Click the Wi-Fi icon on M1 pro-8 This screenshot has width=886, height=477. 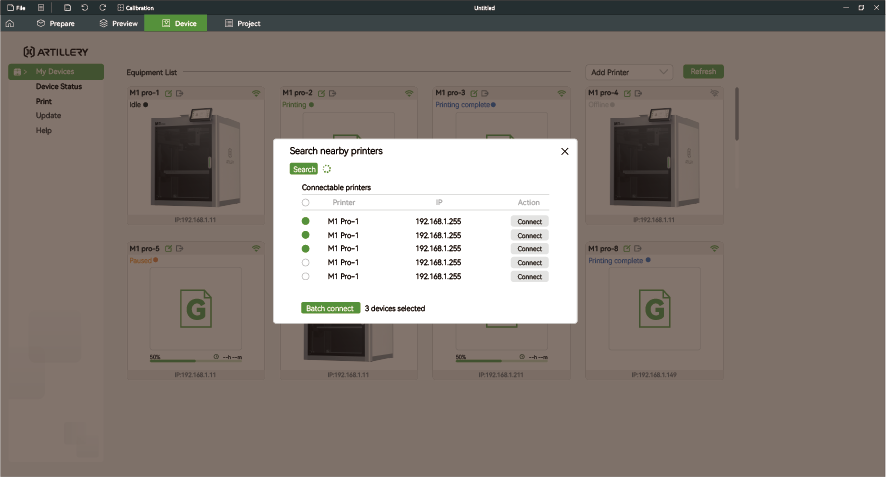coord(715,249)
